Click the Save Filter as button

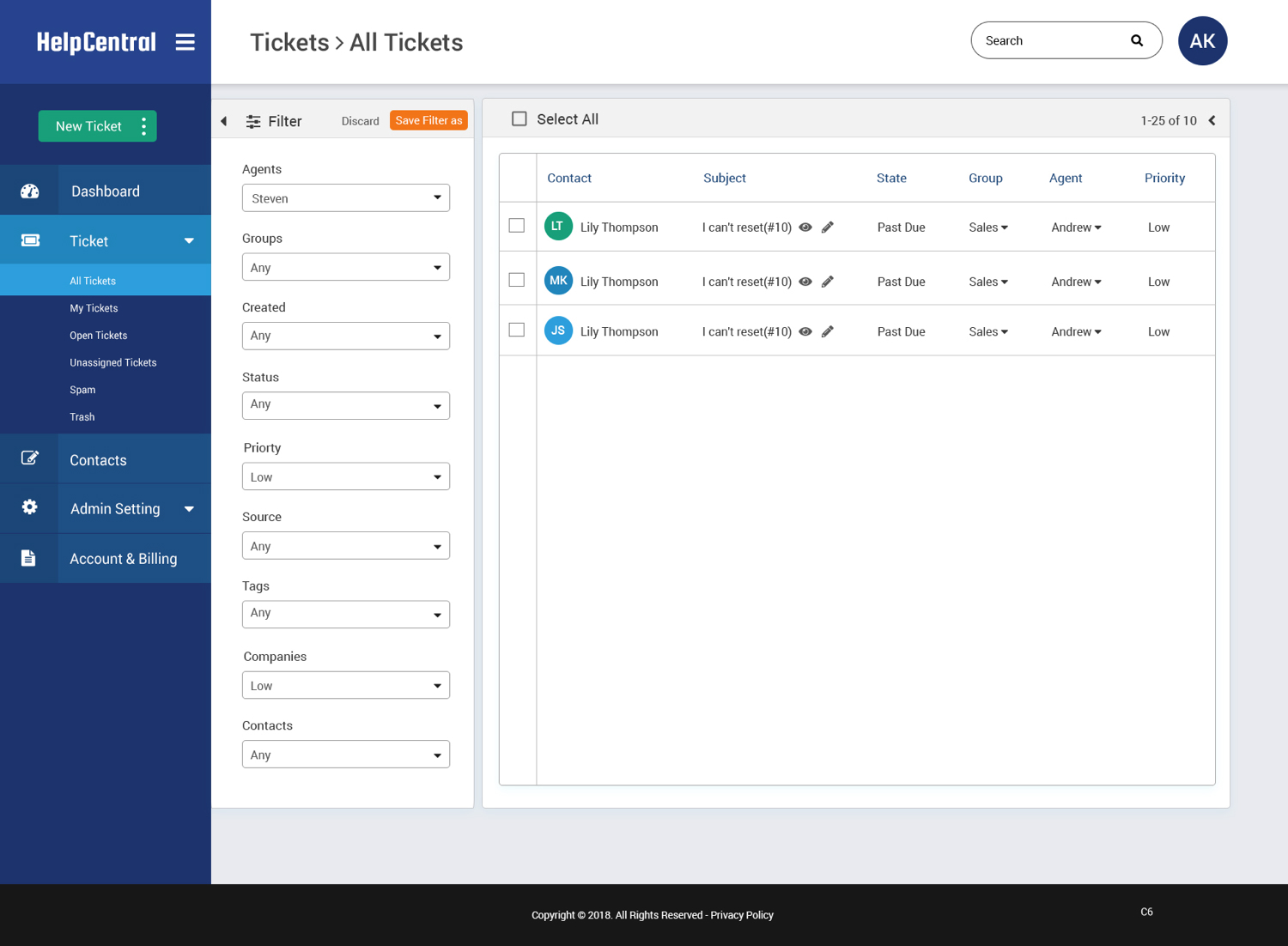(428, 120)
